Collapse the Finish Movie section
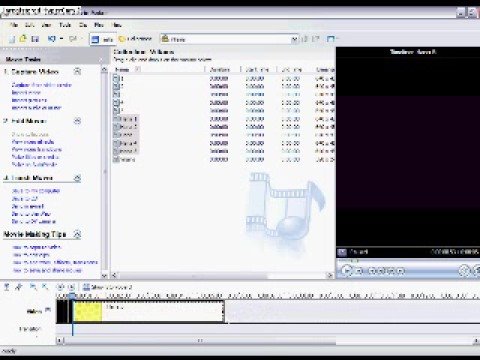Viewport: 480px width, 360px height. (77, 178)
